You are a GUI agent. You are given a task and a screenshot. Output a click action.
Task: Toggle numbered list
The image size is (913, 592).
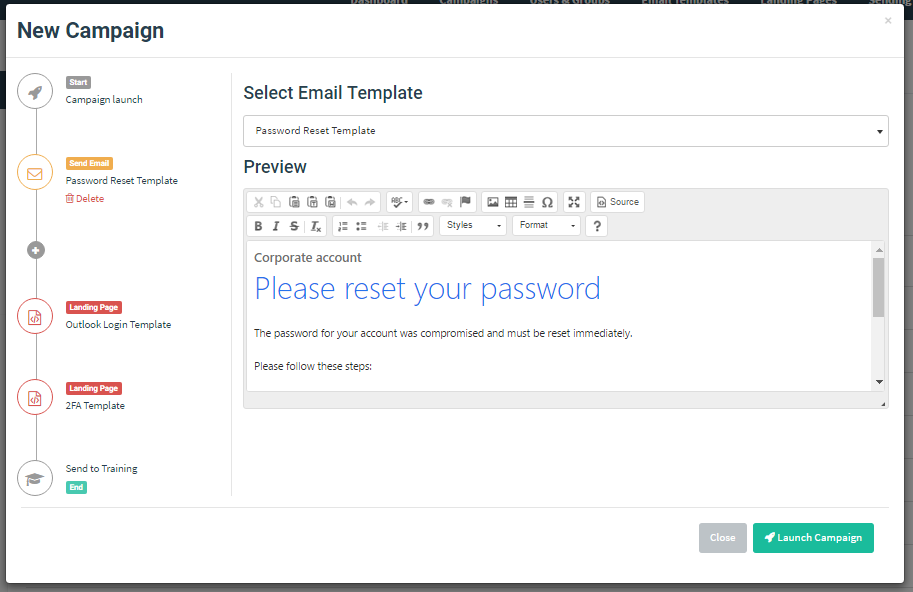(343, 226)
